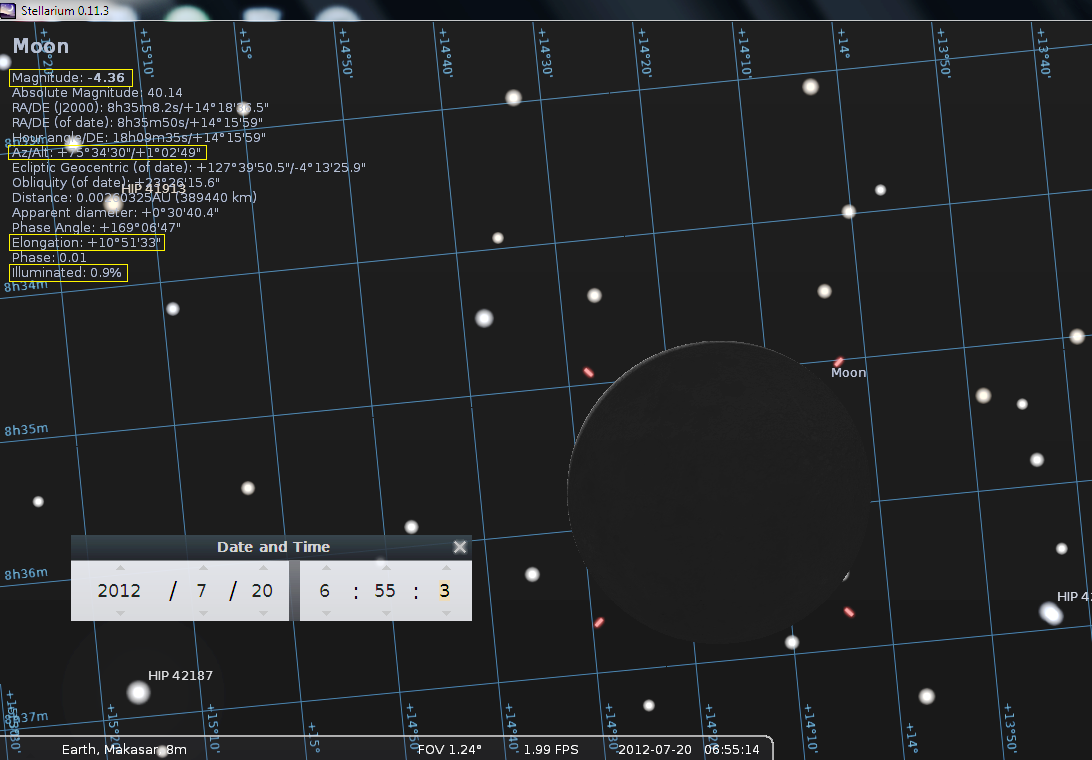Viewport: 1092px width, 760px height.
Task: Decrease the day with the down arrow
Action: point(263,613)
